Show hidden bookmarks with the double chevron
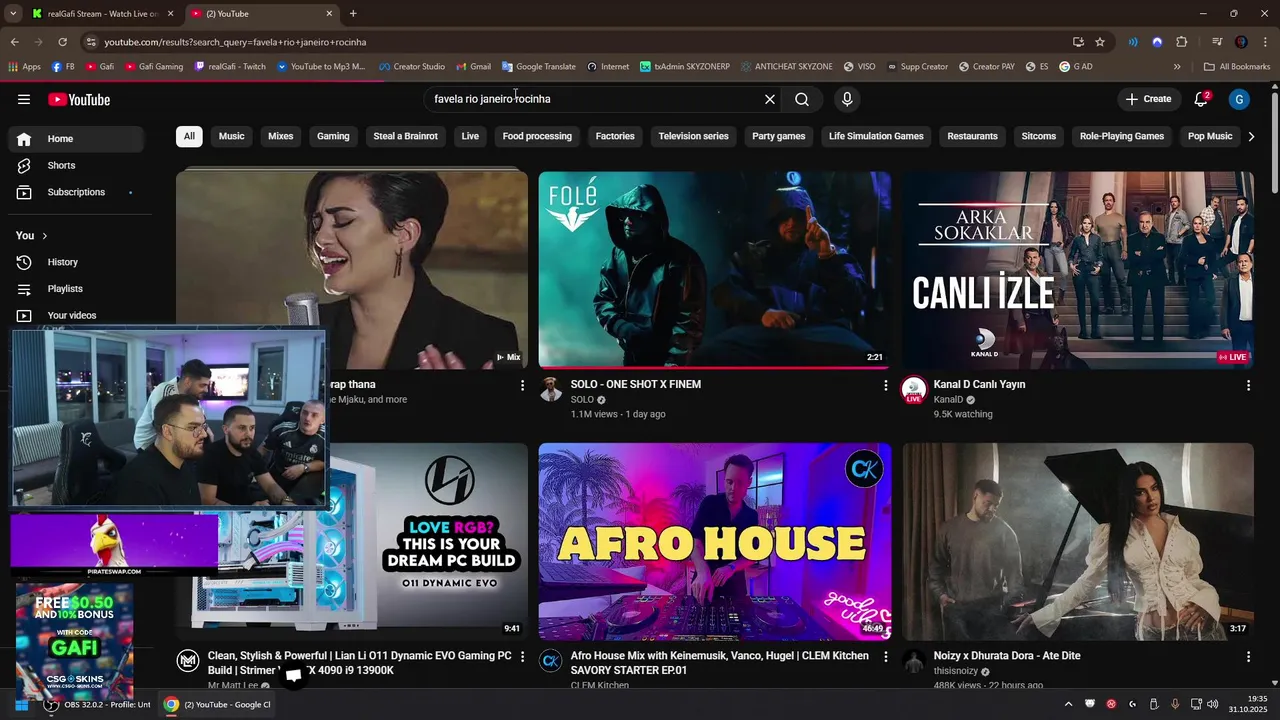 1177,66
